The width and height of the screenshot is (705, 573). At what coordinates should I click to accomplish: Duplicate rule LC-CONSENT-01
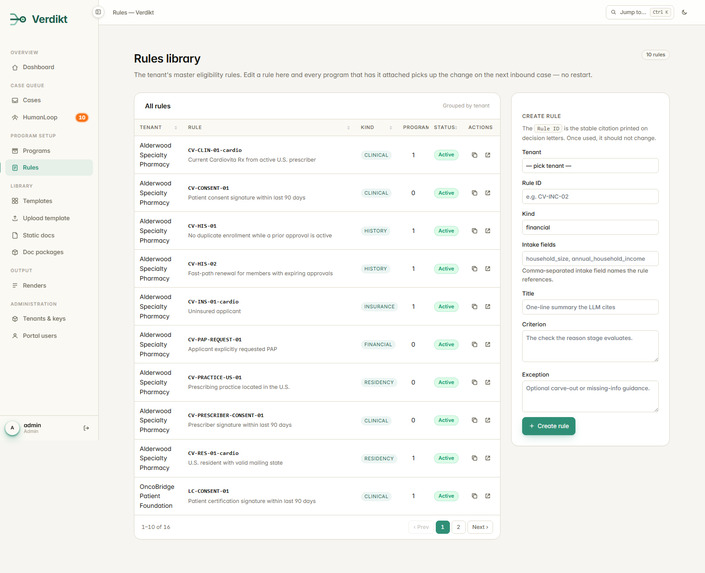474,496
